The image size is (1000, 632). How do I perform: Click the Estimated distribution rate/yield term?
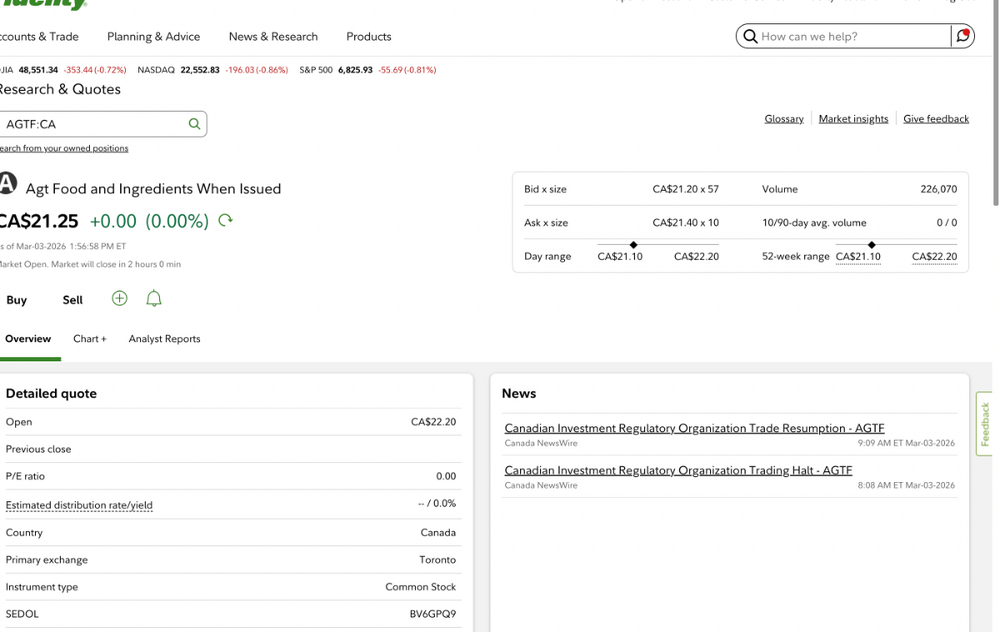[x=79, y=505]
